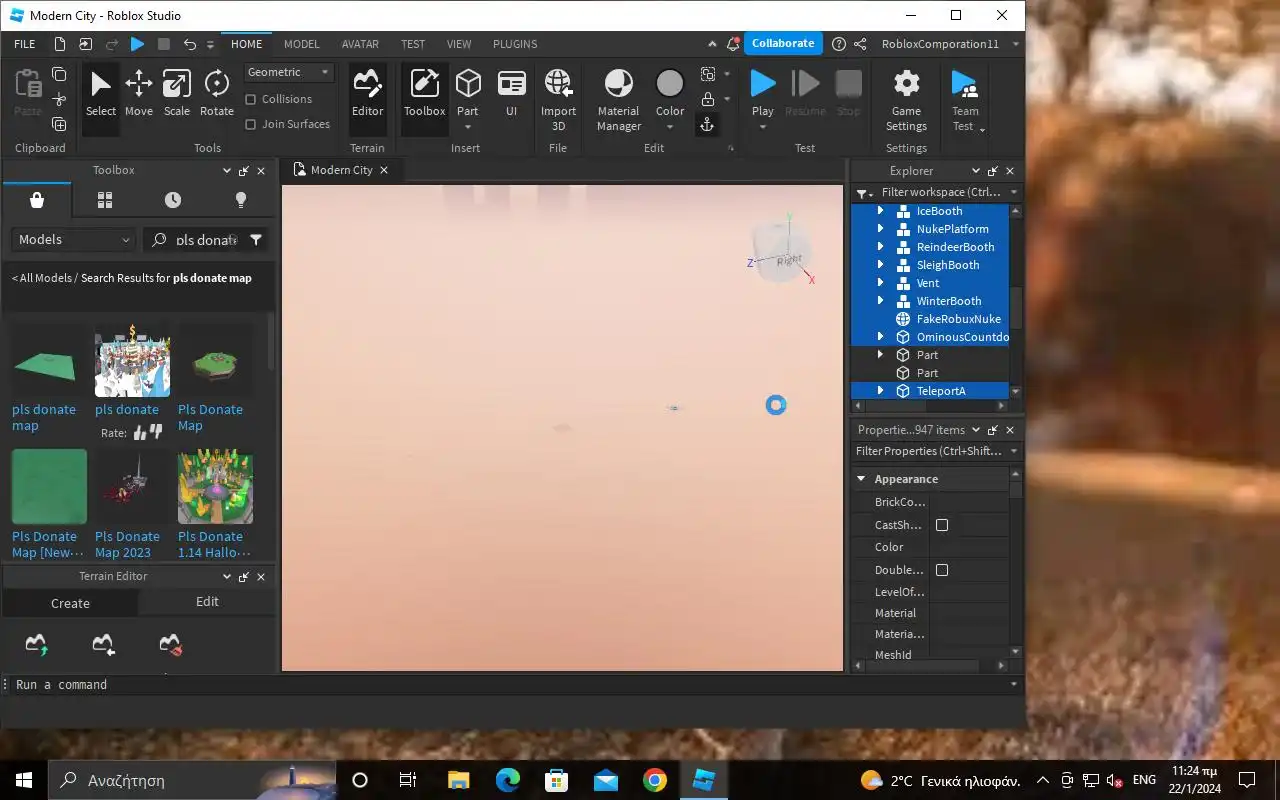The width and height of the screenshot is (1280, 800).
Task: Switch to Toolbox Inventory grid tab
Action: [x=105, y=200]
